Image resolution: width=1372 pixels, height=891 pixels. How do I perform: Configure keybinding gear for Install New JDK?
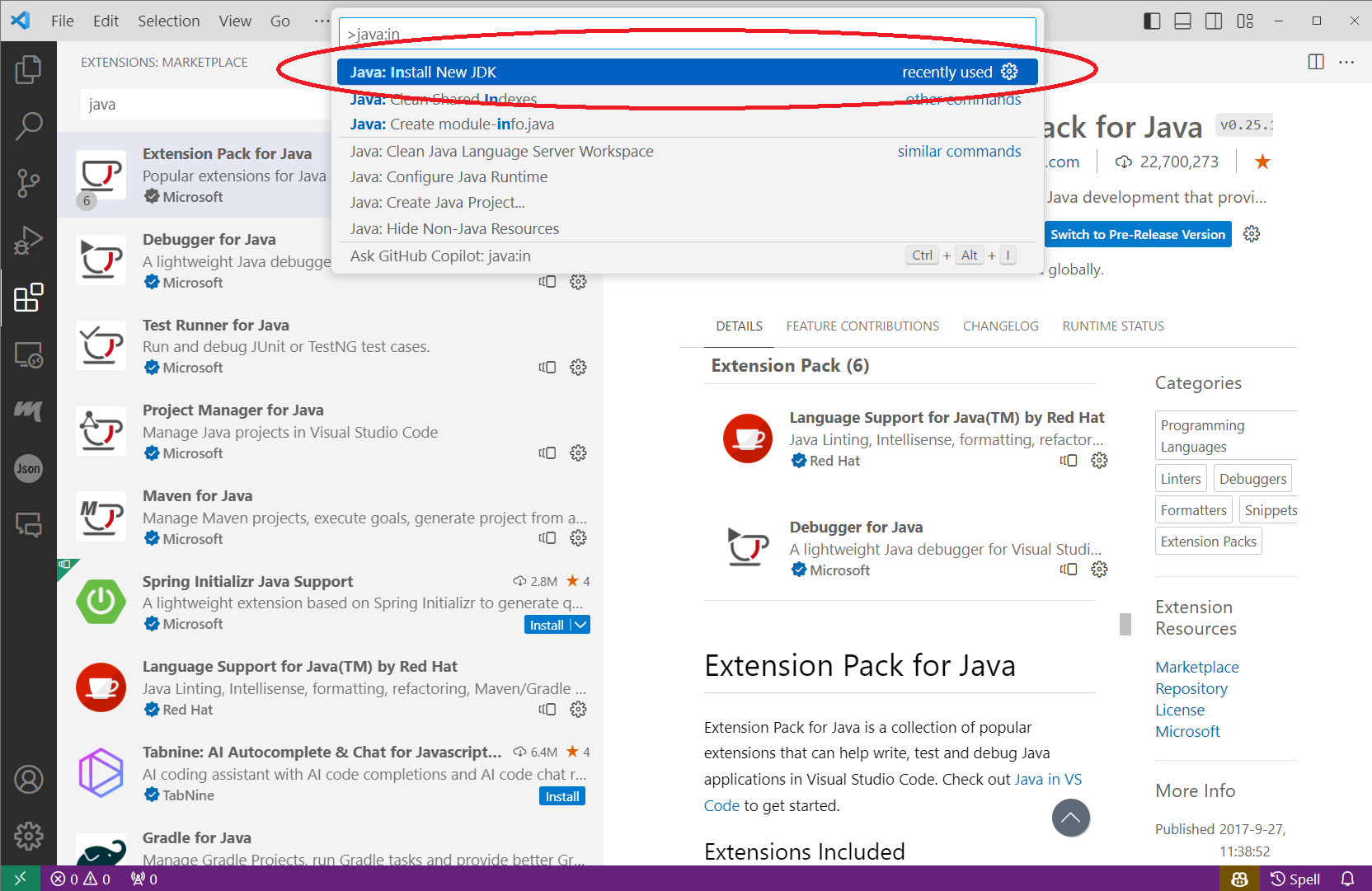coord(1009,72)
